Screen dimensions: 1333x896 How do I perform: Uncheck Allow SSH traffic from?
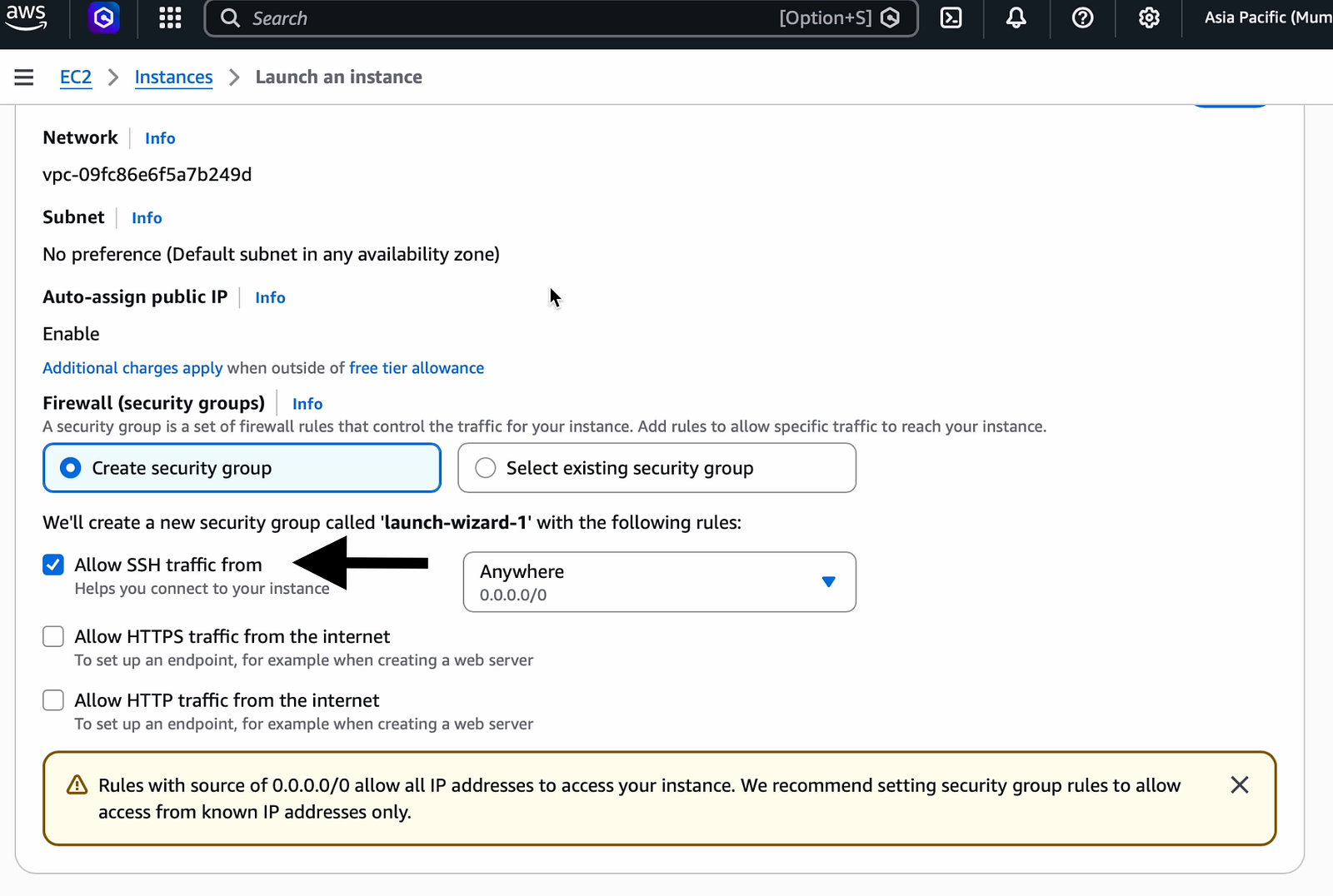click(x=53, y=565)
